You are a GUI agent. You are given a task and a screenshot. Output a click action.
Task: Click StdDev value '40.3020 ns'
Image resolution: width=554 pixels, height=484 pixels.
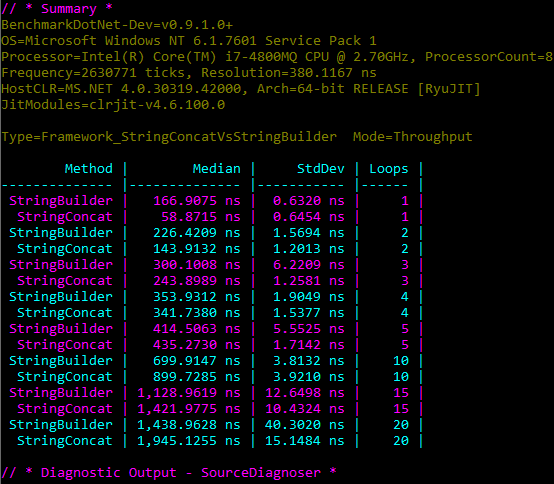[305, 425]
